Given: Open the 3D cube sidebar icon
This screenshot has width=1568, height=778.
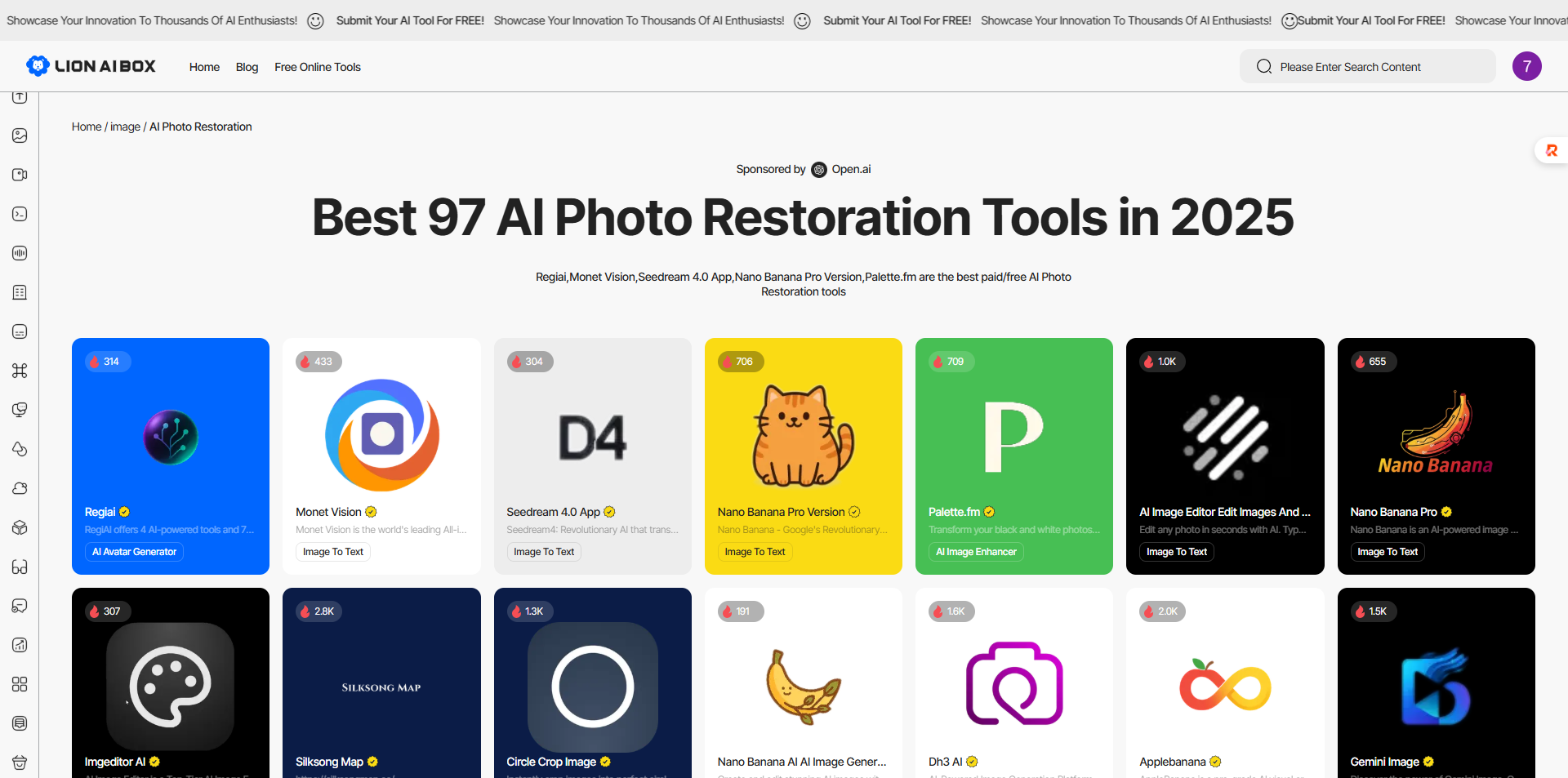Looking at the screenshot, I should click(20, 527).
